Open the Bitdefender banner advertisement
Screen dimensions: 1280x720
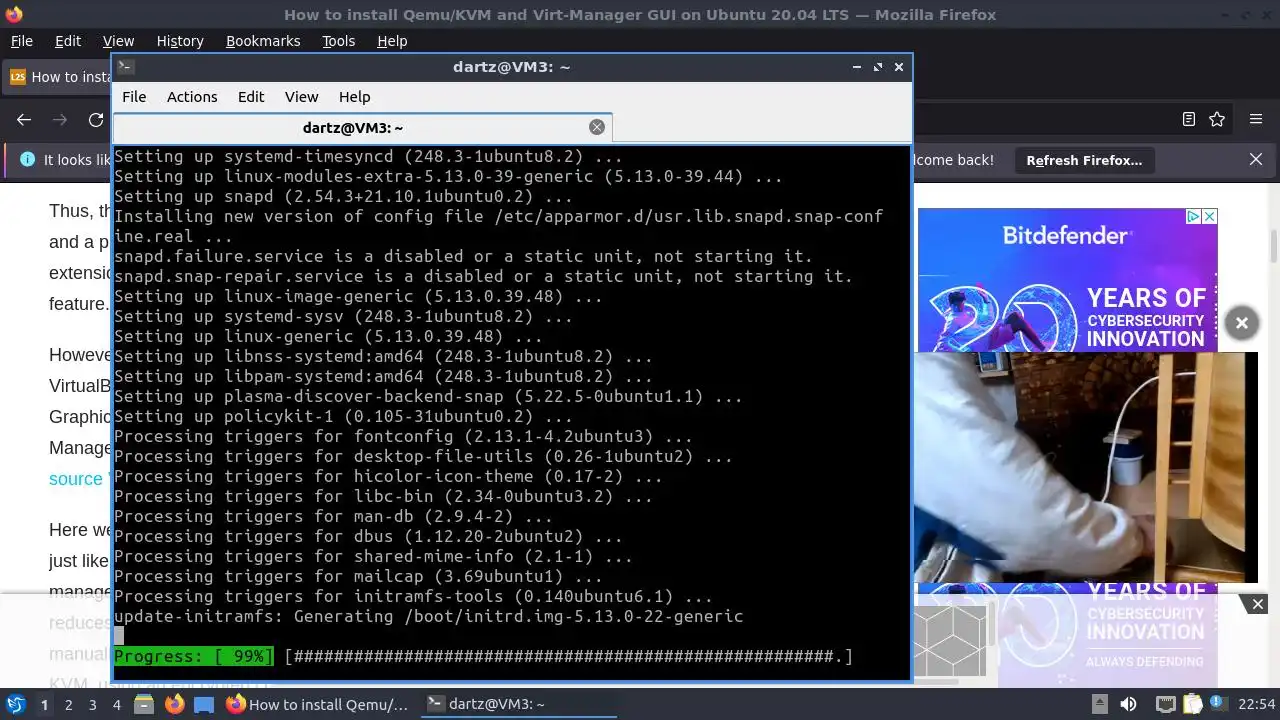click(1067, 280)
